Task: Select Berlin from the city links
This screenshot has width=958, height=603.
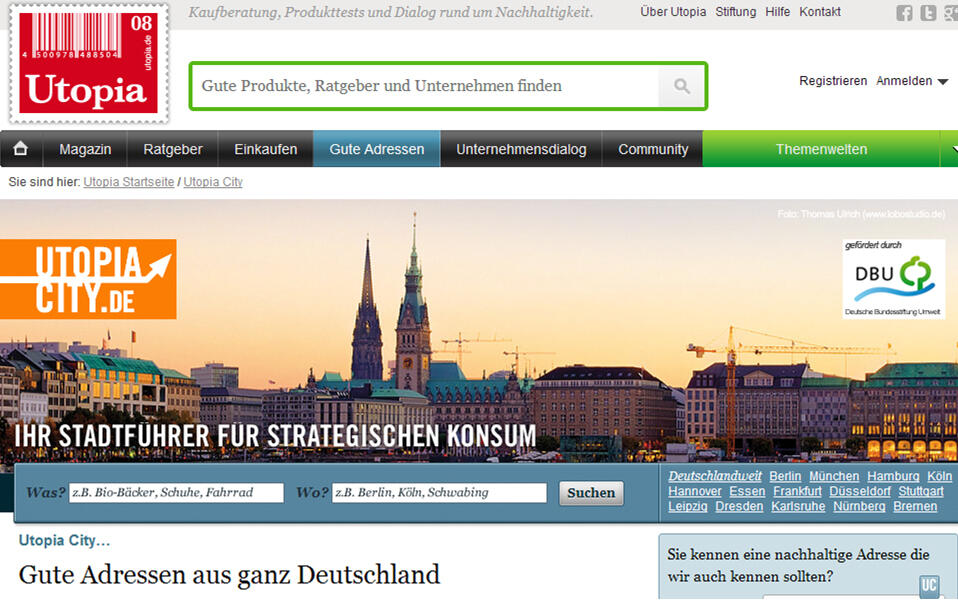Action: (x=785, y=476)
